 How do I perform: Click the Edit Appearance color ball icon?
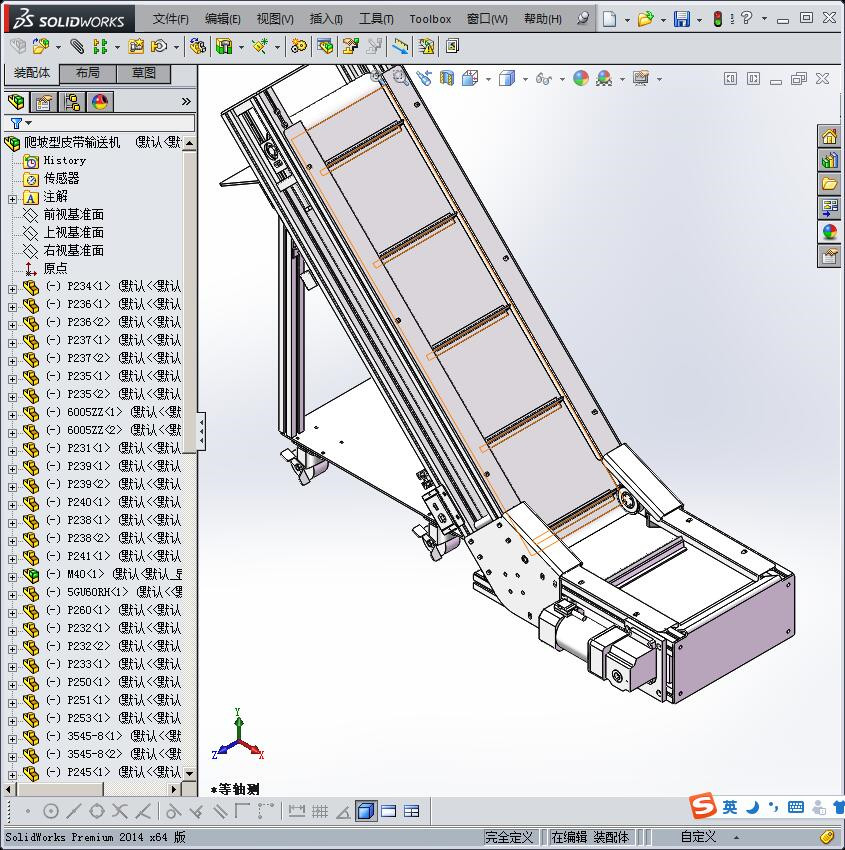point(580,79)
